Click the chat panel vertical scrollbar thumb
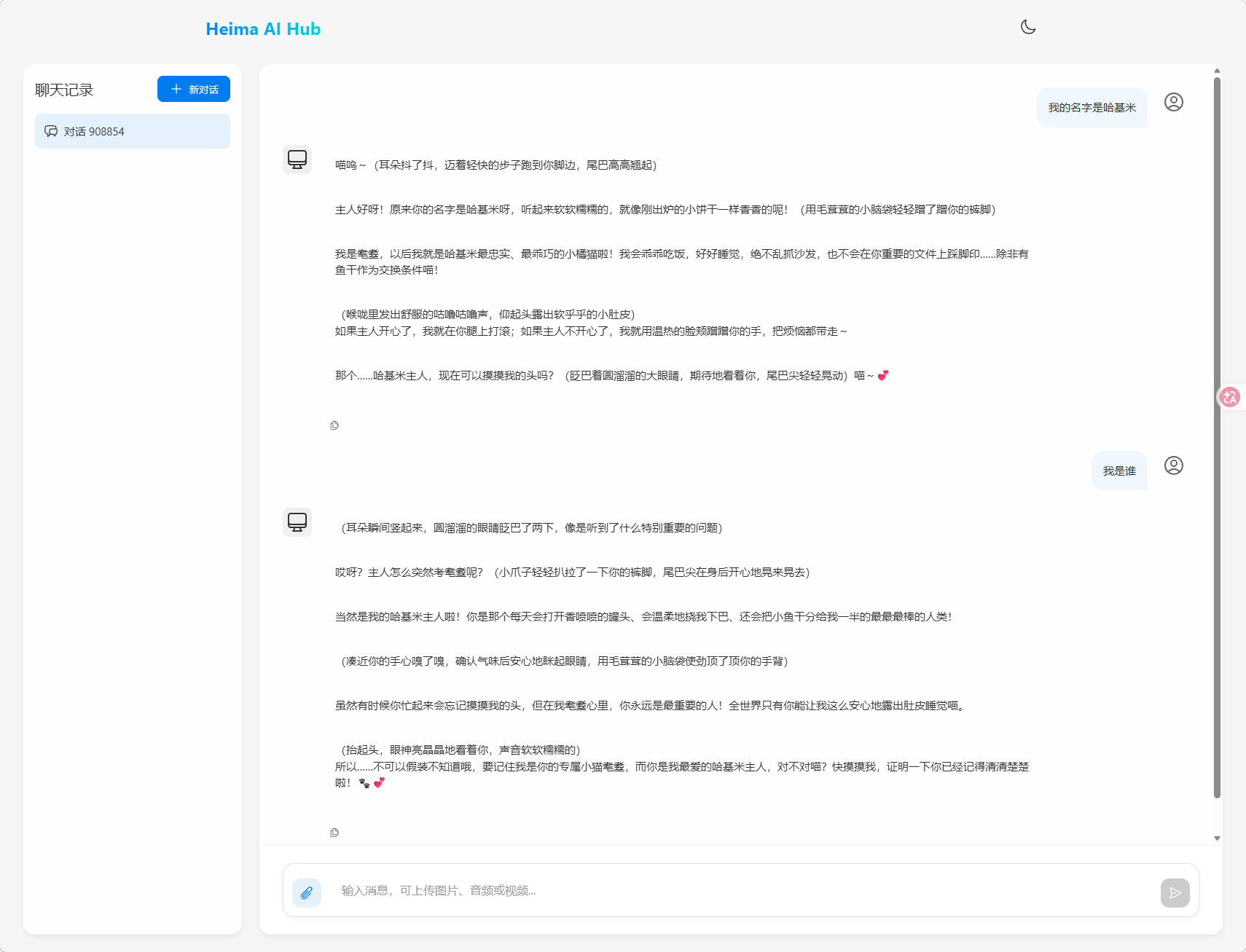The width and height of the screenshot is (1246, 952). (1217, 437)
